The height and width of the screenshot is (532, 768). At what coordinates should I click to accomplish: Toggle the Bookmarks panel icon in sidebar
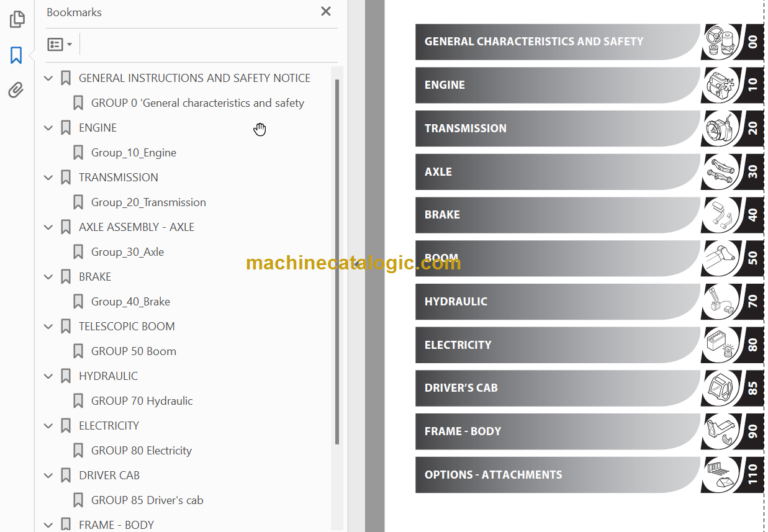(16, 55)
